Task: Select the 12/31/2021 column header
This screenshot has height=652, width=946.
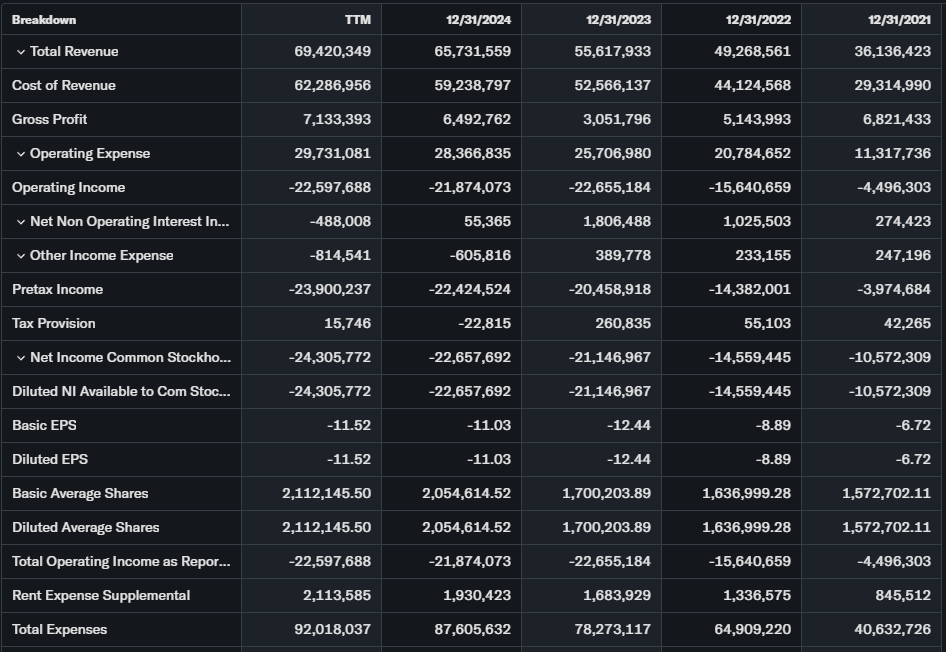Action: (x=898, y=20)
